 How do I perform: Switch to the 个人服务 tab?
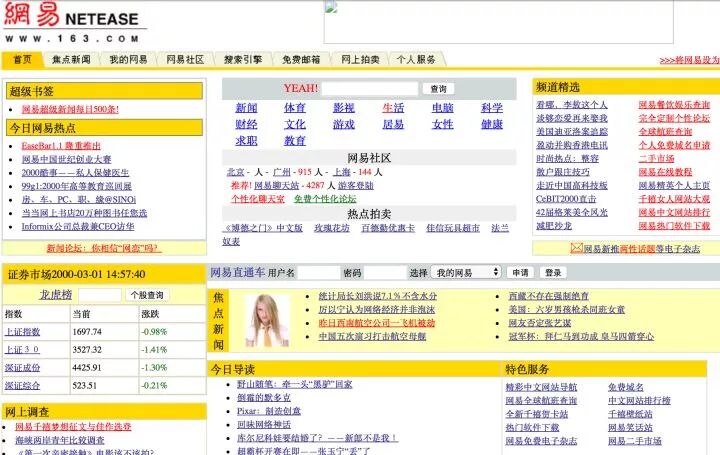416,60
